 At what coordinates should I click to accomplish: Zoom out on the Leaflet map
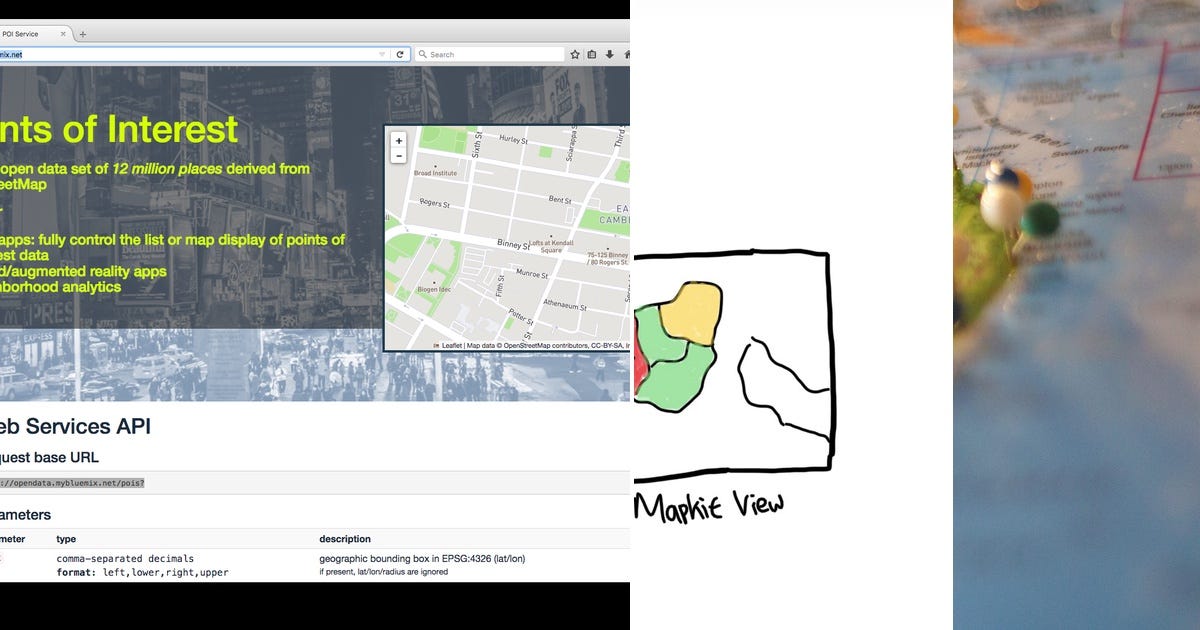[398, 155]
